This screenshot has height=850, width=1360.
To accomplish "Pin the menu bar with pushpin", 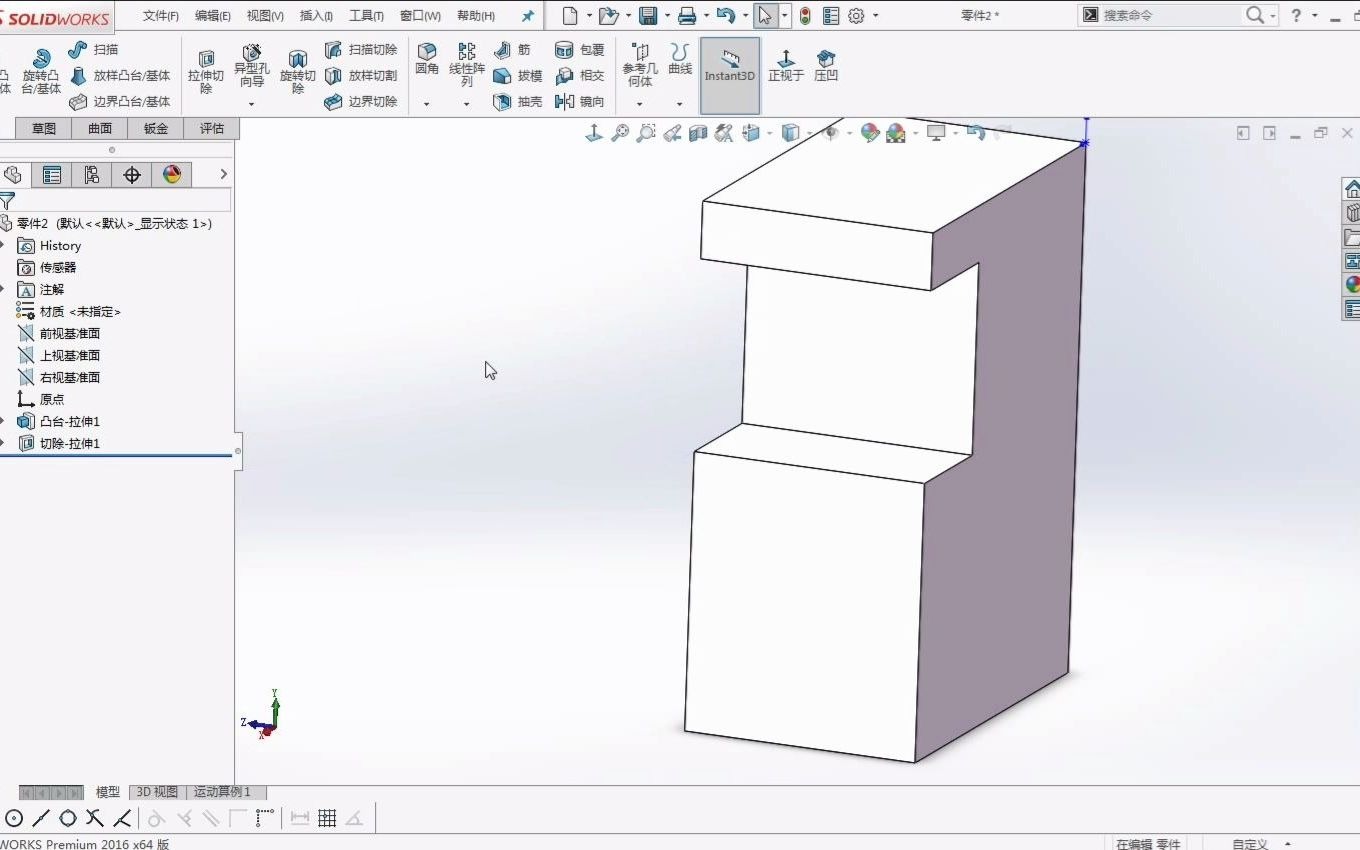I will (528, 16).
